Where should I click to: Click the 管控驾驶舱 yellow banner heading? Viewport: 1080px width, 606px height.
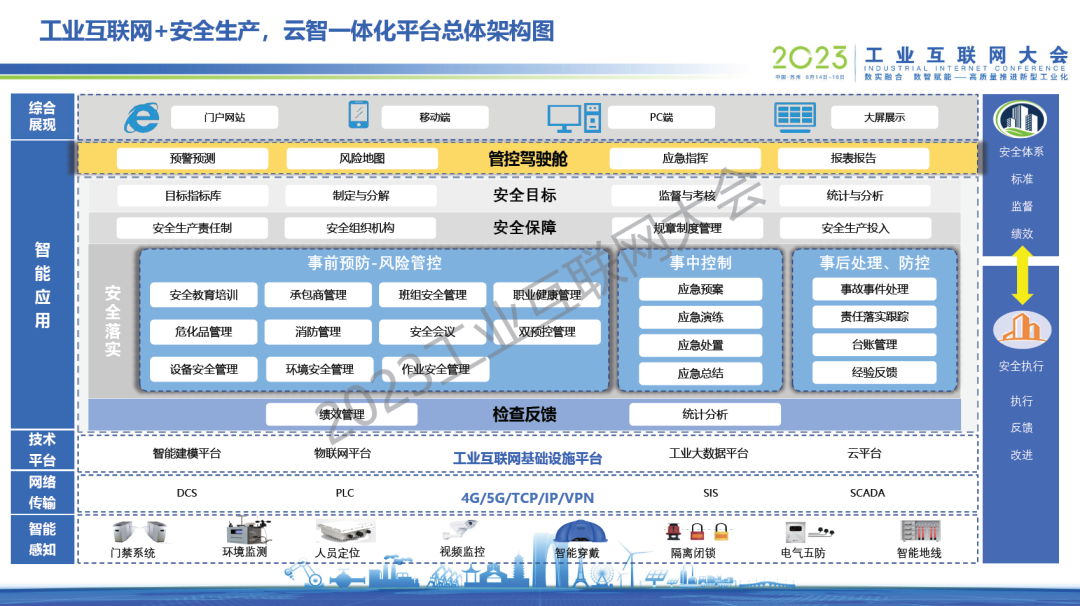527,158
